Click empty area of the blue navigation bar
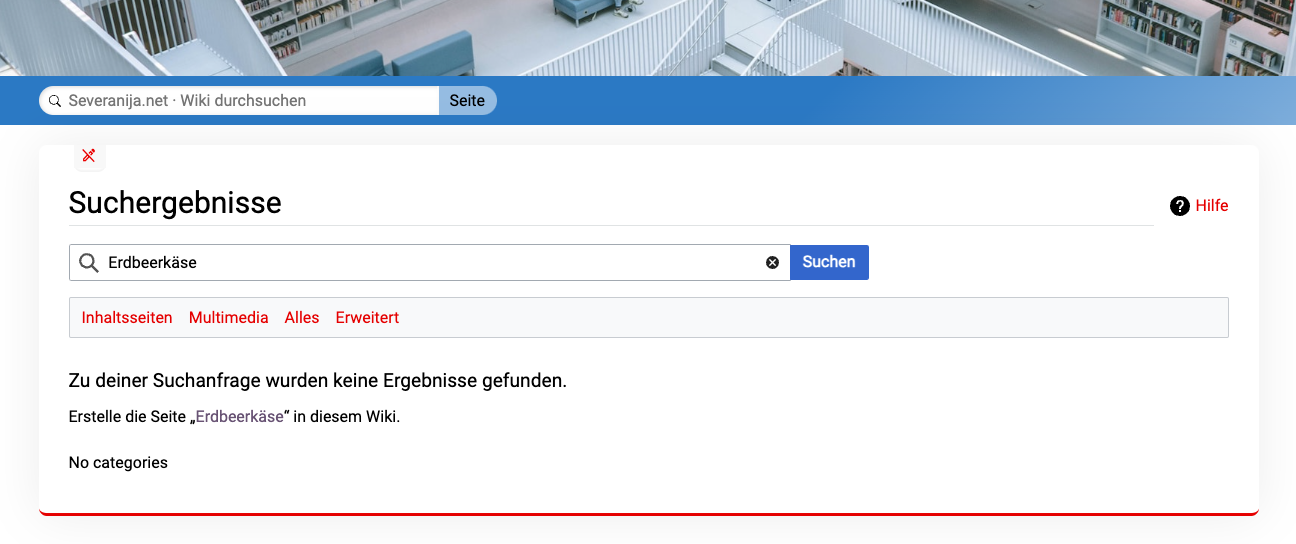Screen dimensions: 1296x544 point(850,101)
